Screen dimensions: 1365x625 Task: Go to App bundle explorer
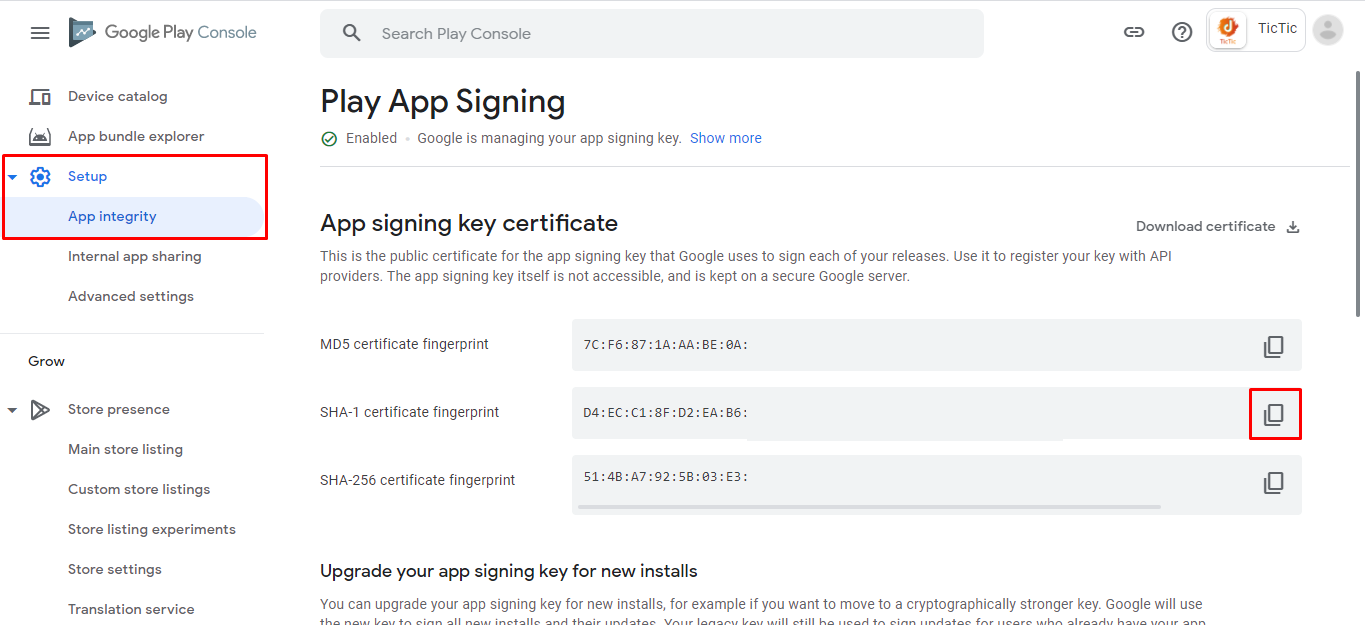click(135, 137)
